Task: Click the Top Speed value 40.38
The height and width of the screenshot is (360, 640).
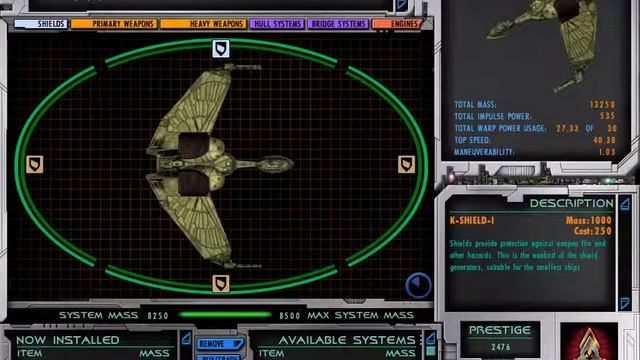Action: (604, 140)
